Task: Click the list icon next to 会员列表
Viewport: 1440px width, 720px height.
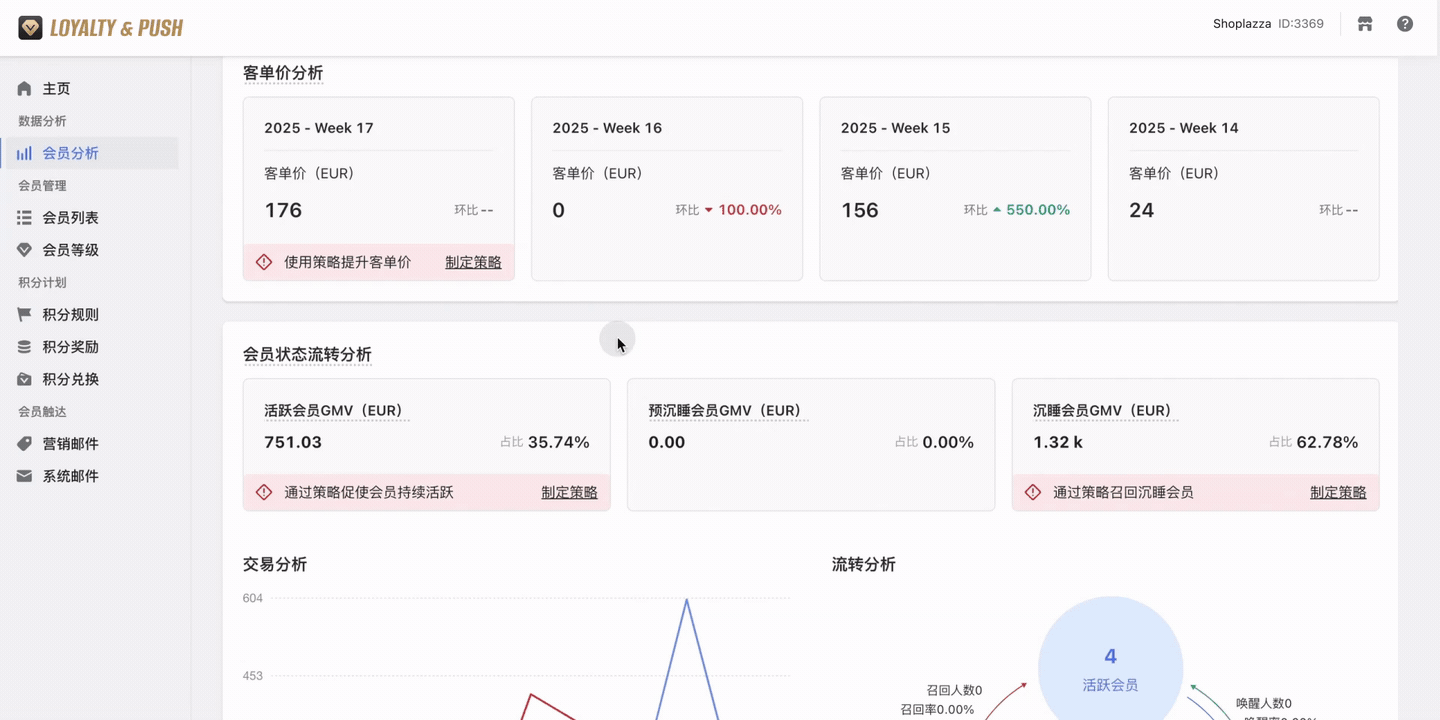Action: pos(25,217)
